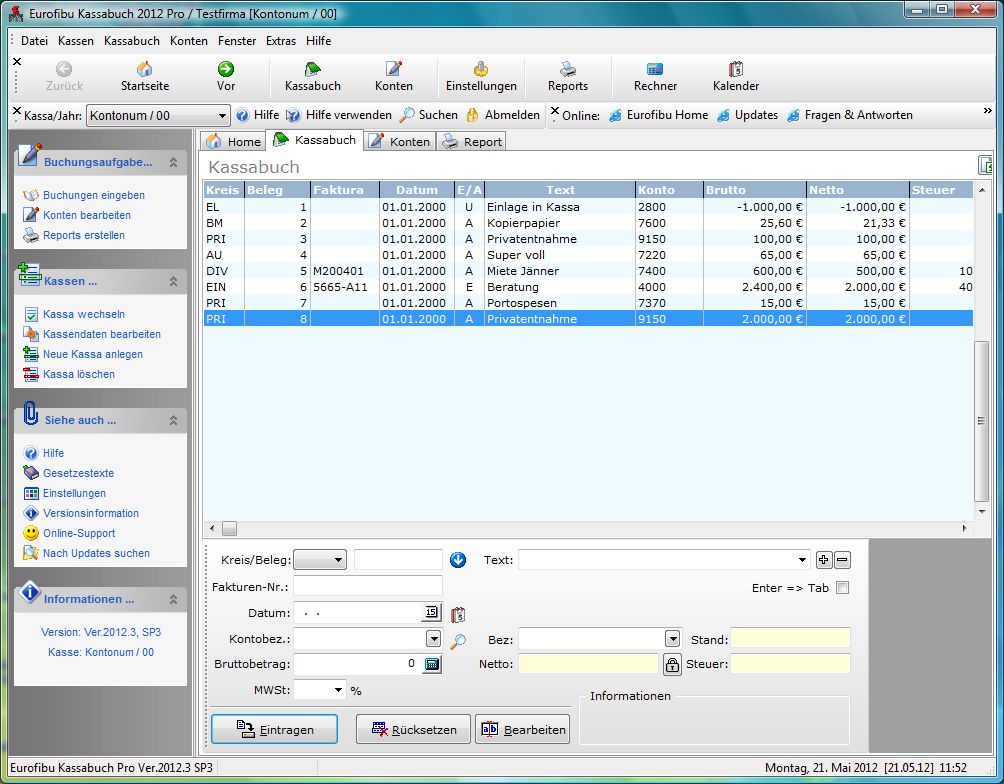Open Eurofibu Home online link
The height and width of the screenshot is (784, 1004).
click(659, 115)
